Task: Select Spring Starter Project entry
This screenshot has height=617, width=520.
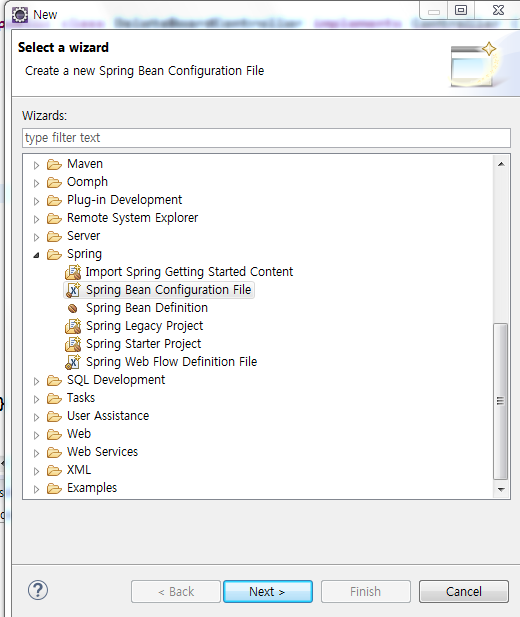Action: [144, 344]
